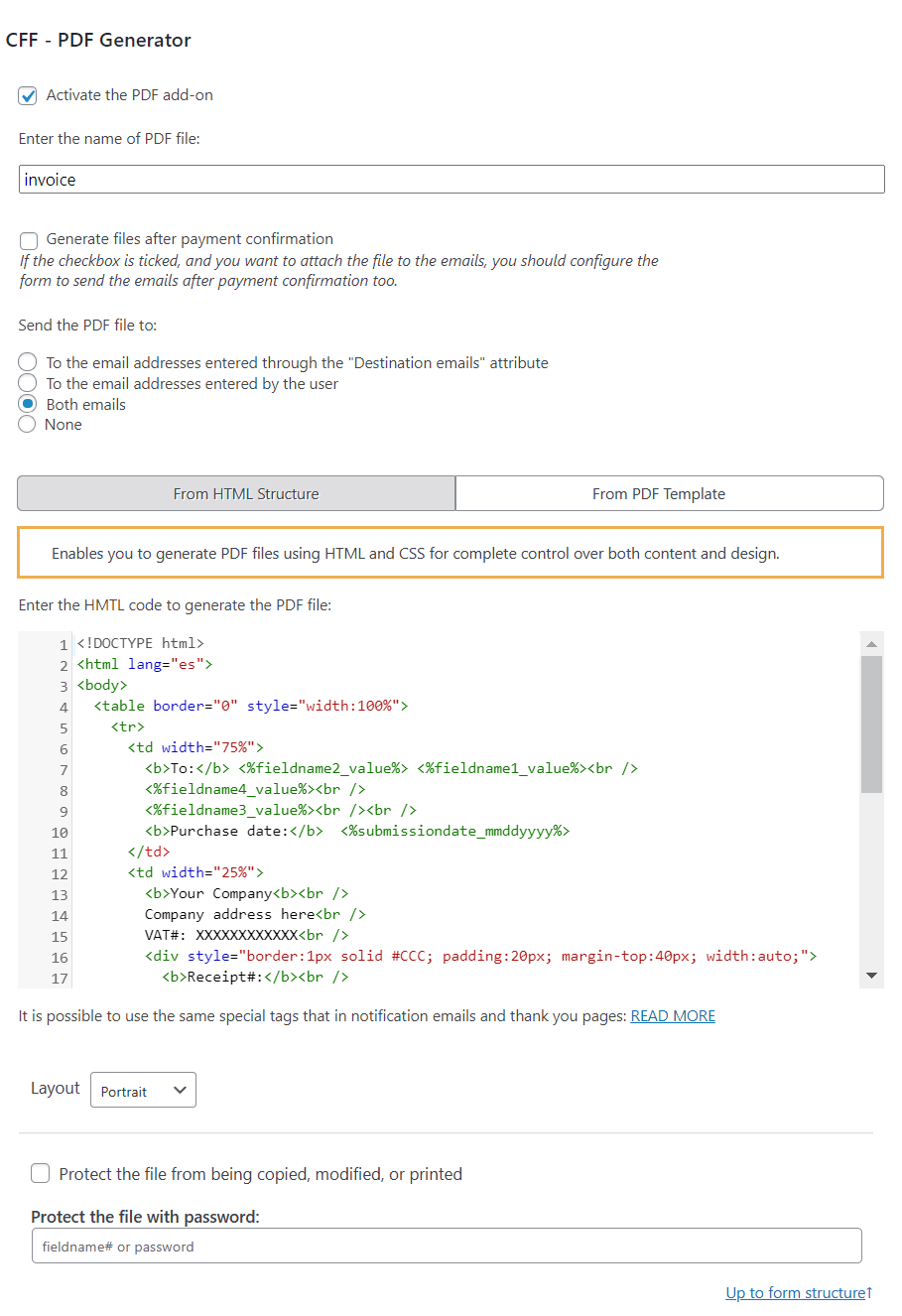Uncheck Activate the PDF add-on checkbox
The height and width of the screenshot is (1316, 902).
click(x=28, y=96)
